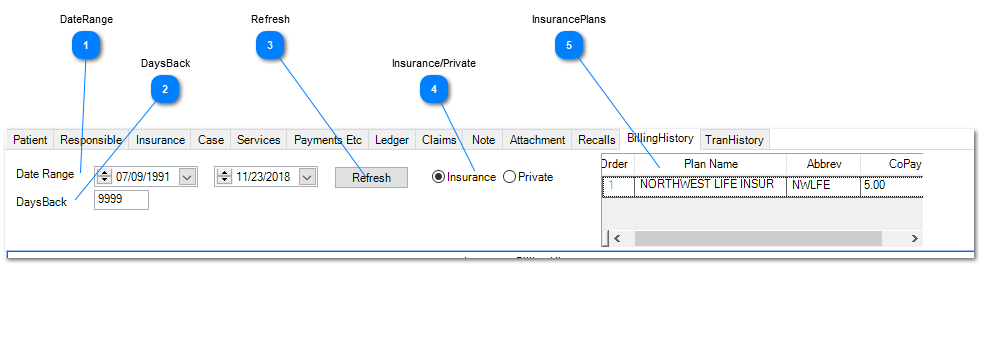Select the Case tab

(211, 140)
